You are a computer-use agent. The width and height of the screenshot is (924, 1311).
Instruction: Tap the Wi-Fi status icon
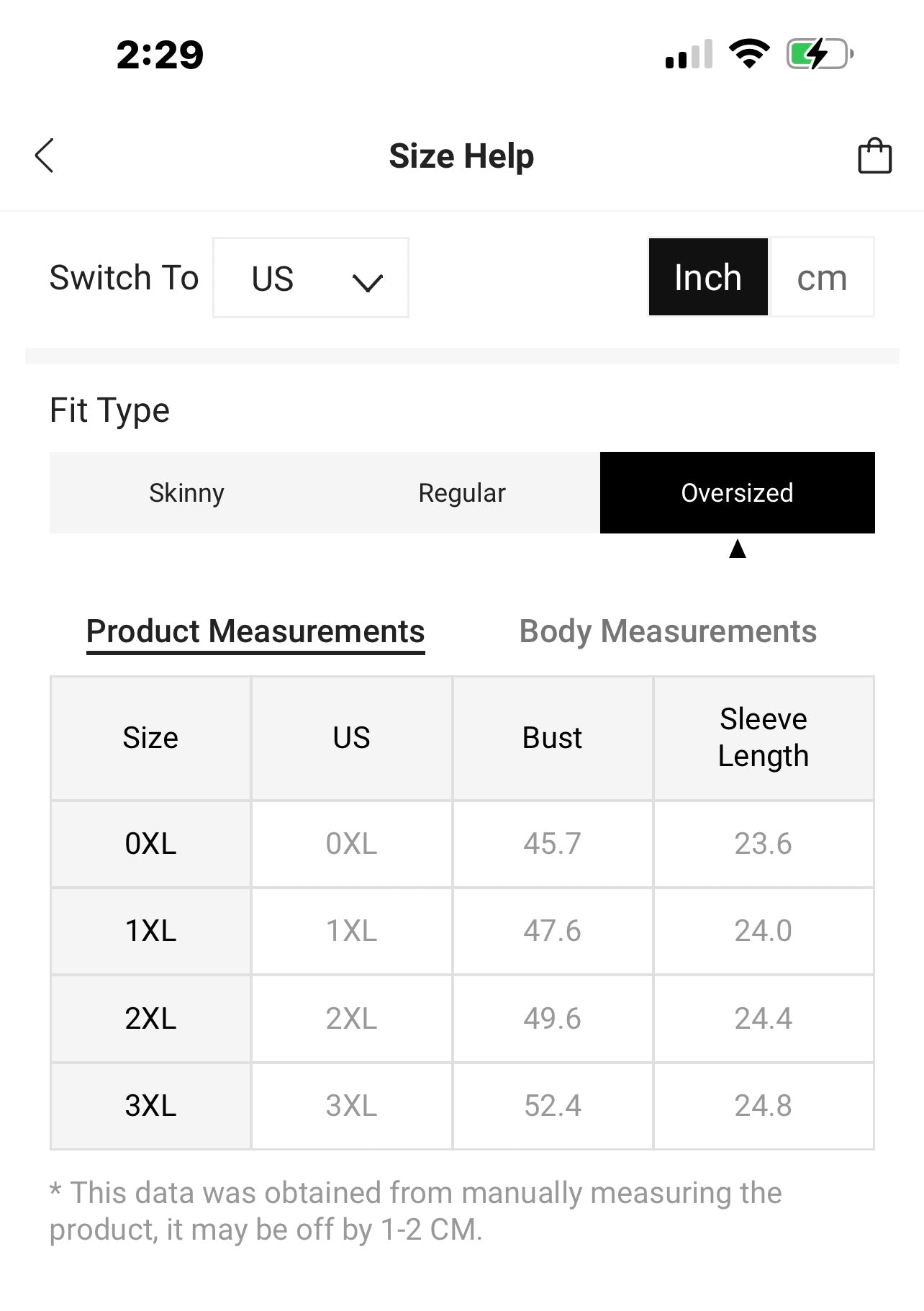click(749, 54)
